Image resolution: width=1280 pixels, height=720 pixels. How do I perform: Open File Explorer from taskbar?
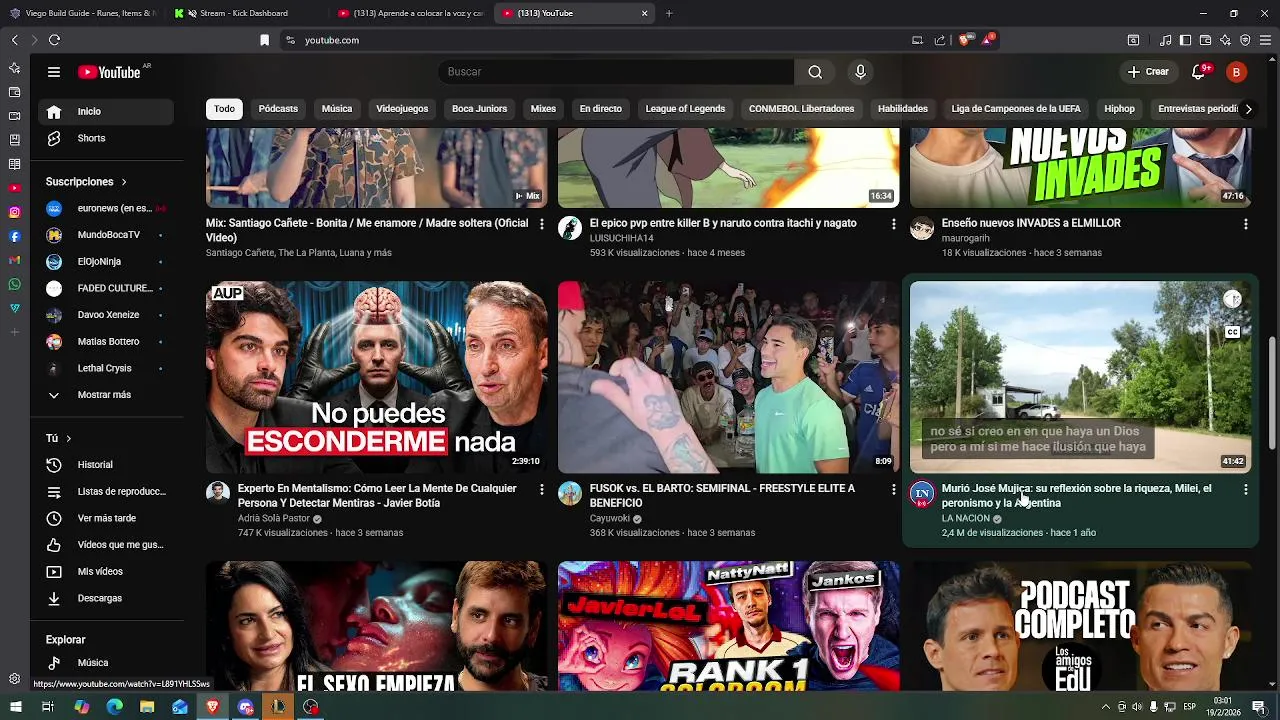(147, 707)
